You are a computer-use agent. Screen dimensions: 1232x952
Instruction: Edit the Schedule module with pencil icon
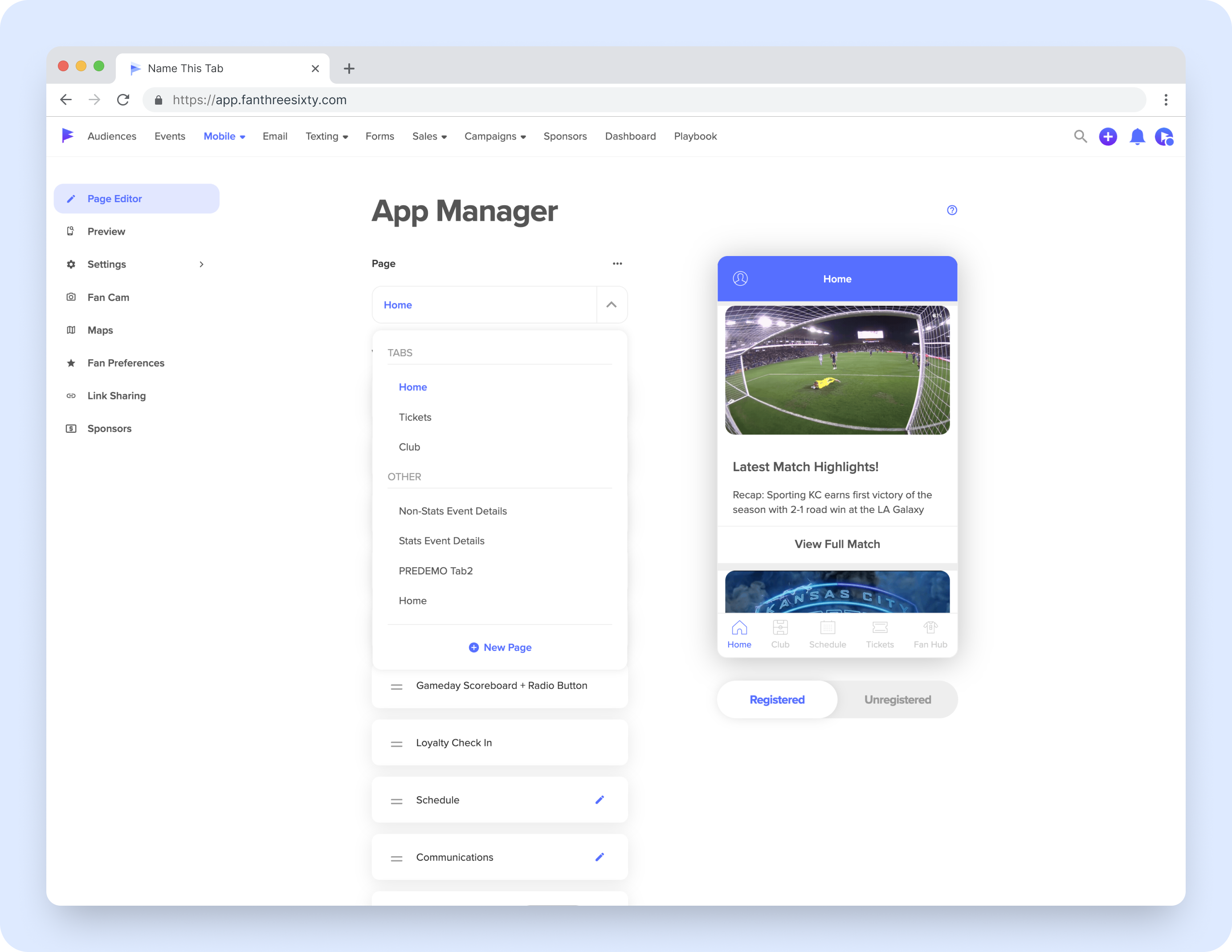point(600,800)
